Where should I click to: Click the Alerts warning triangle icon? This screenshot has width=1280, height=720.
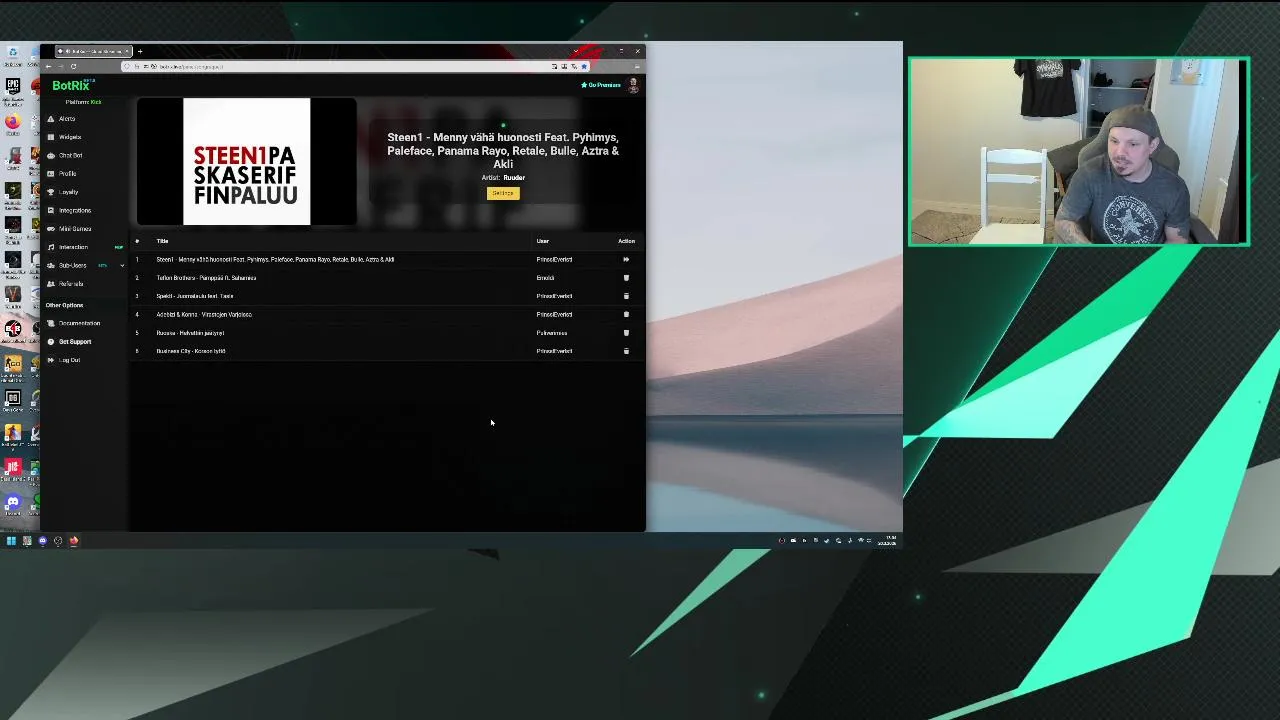pyautogui.click(x=51, y=119)
